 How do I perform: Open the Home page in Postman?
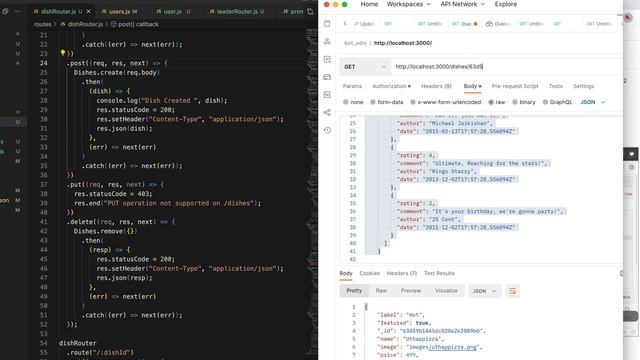click(369, 4)
